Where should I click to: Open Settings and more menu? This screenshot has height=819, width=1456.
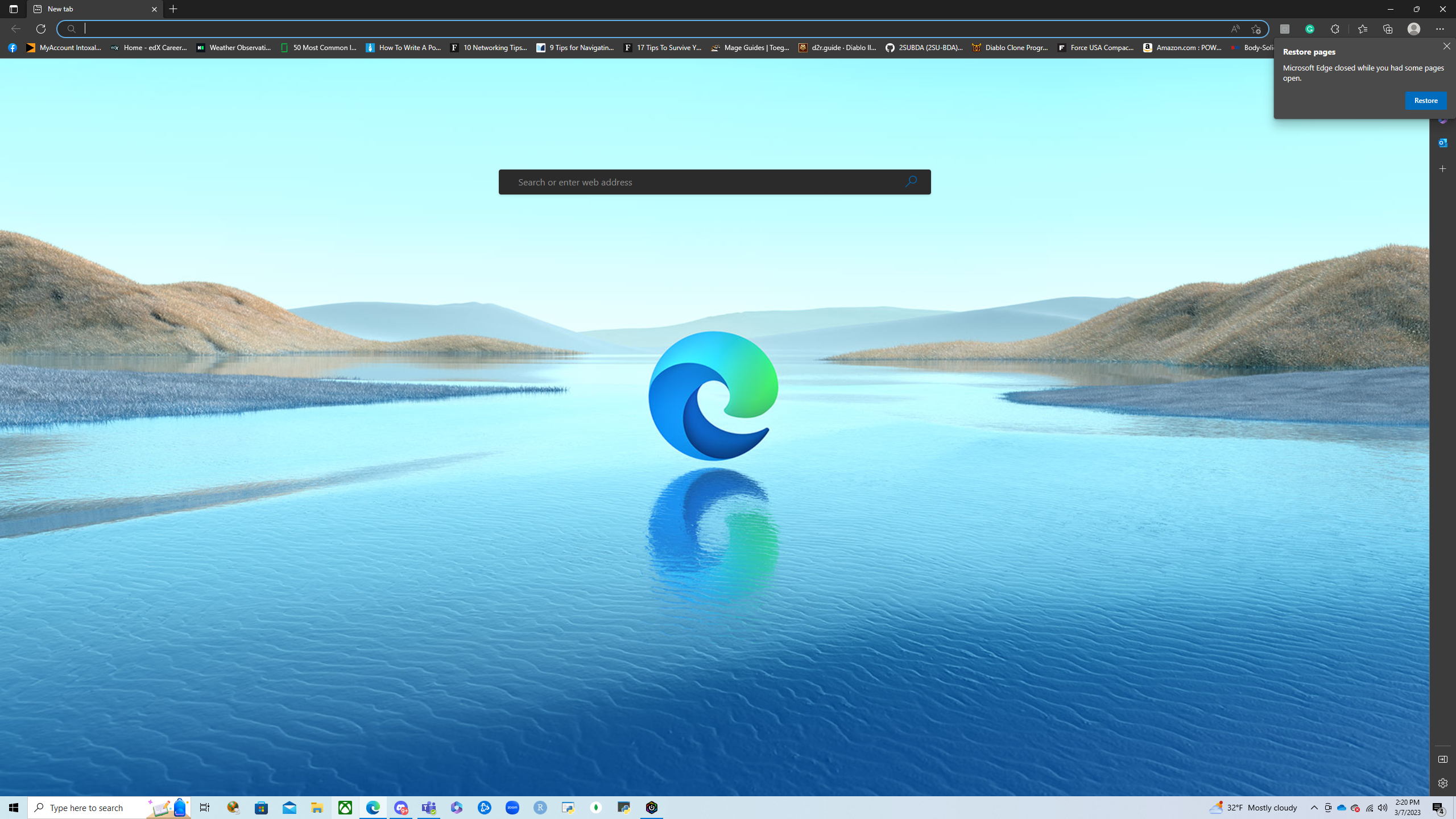[x=1440, y=29]
